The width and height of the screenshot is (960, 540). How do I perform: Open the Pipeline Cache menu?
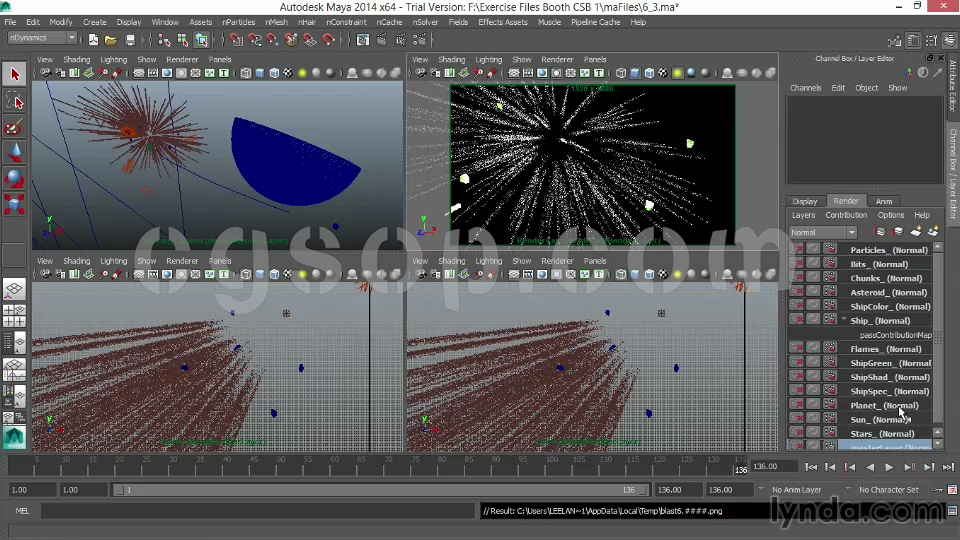pyautogui.click(x=595, y=22)
